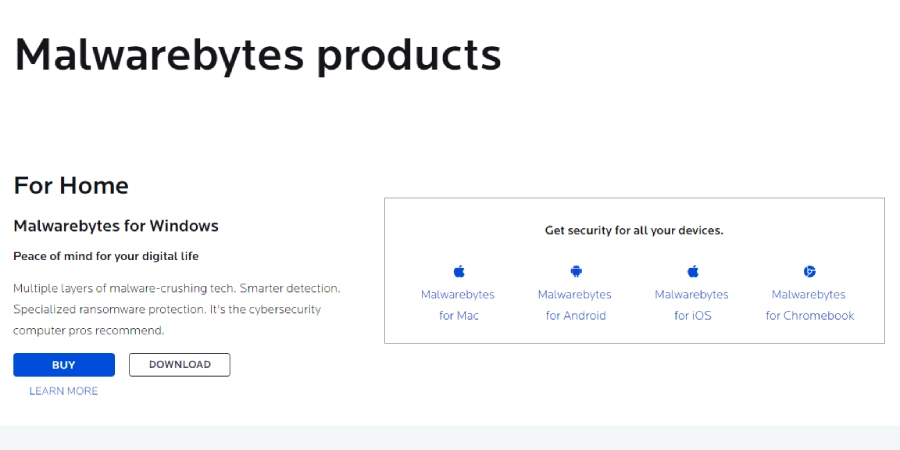Click the Malwarebytes products page title
Viewport: 900px width, 450px height.
point(258,55)
